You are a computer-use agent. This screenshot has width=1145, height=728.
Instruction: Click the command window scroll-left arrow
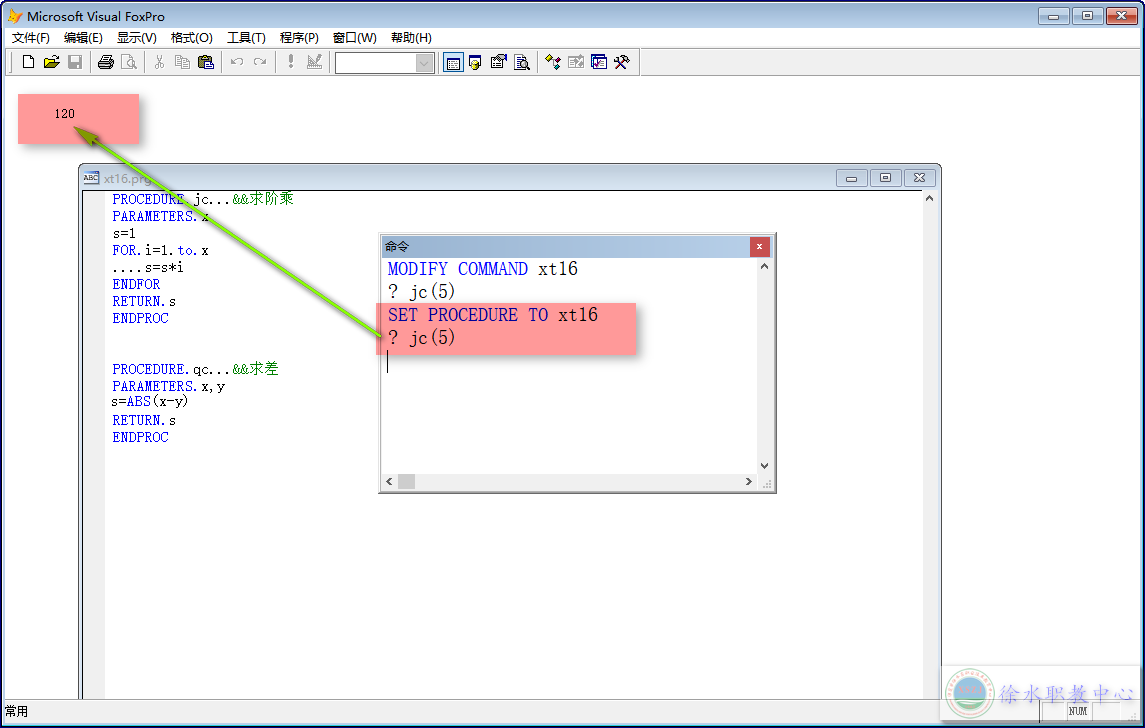click(x=389, y=481)
